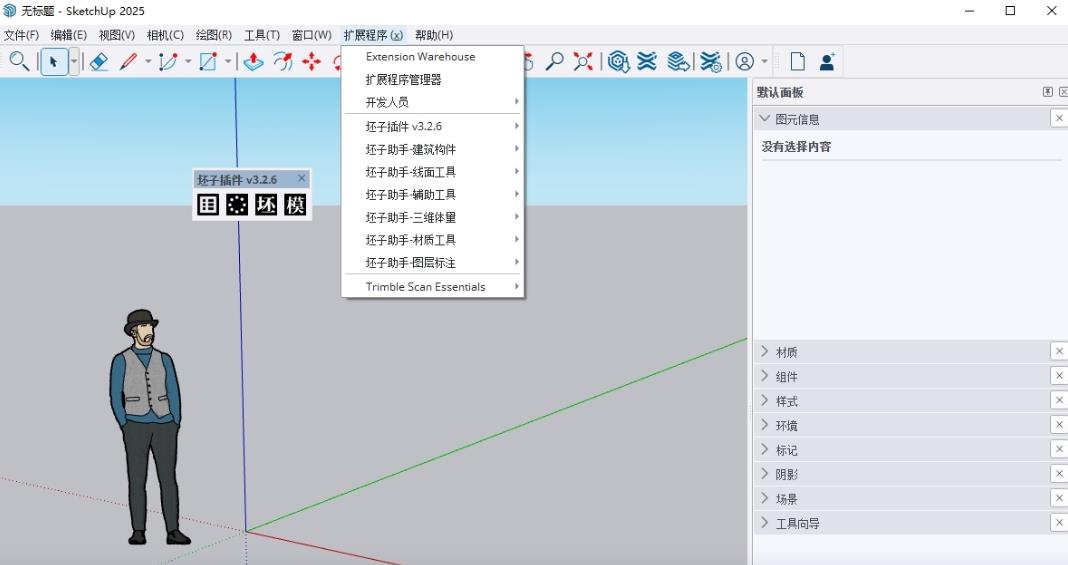
Task: Open the 坯子插件 v3.2.6 submenu
Action: click(433, 127)
